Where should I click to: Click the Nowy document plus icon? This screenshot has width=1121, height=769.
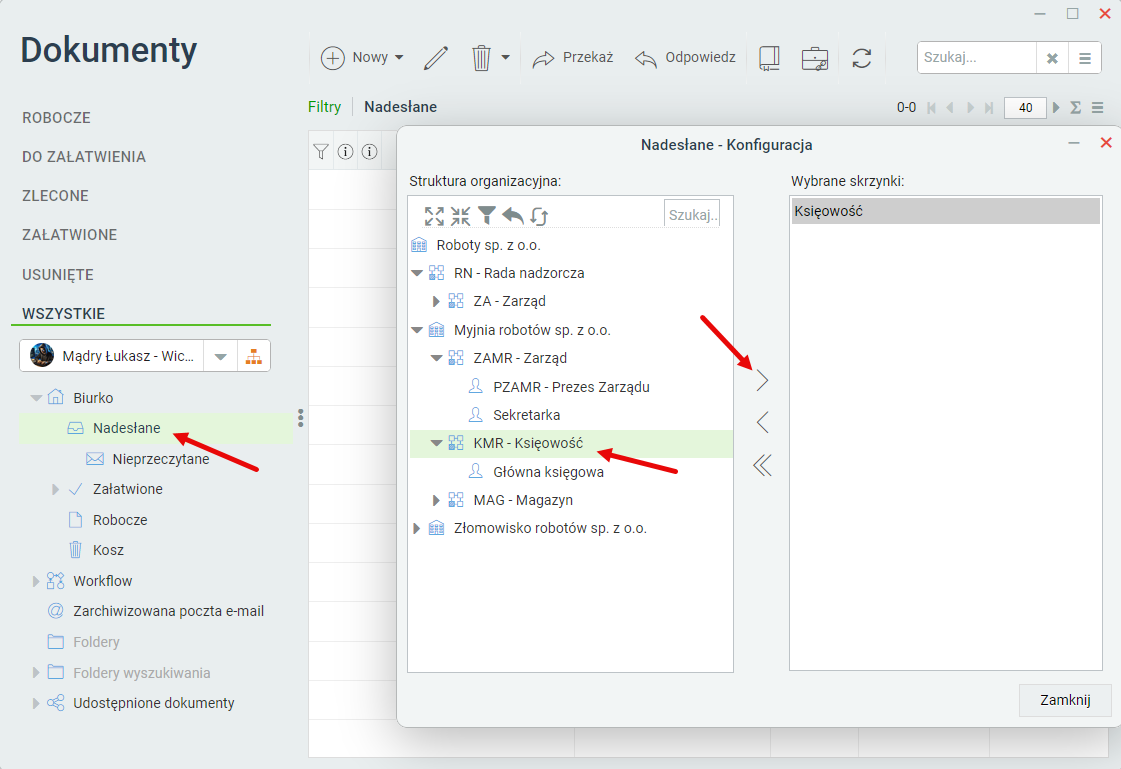(x=332, y=58)
